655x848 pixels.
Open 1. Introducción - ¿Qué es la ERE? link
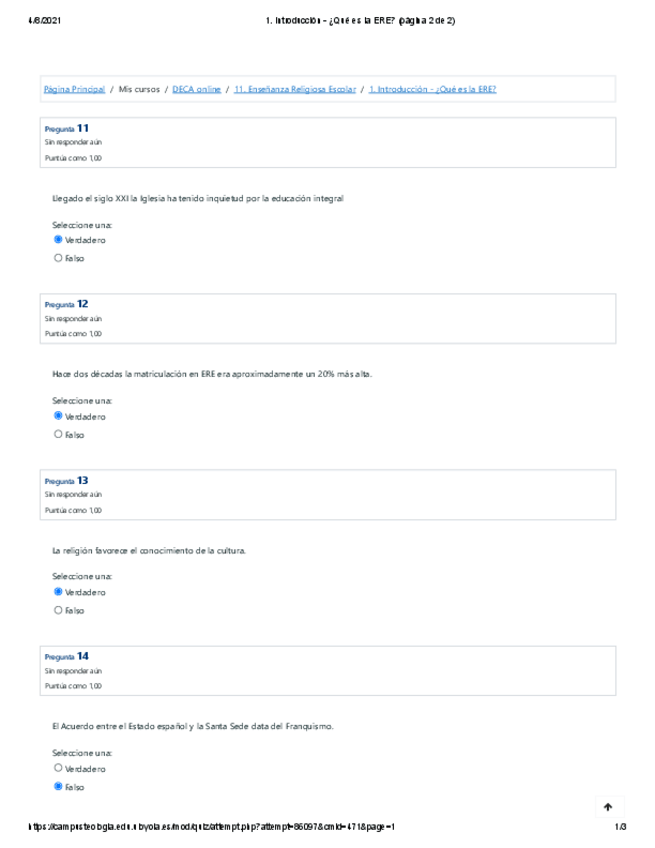click(432, 89)
